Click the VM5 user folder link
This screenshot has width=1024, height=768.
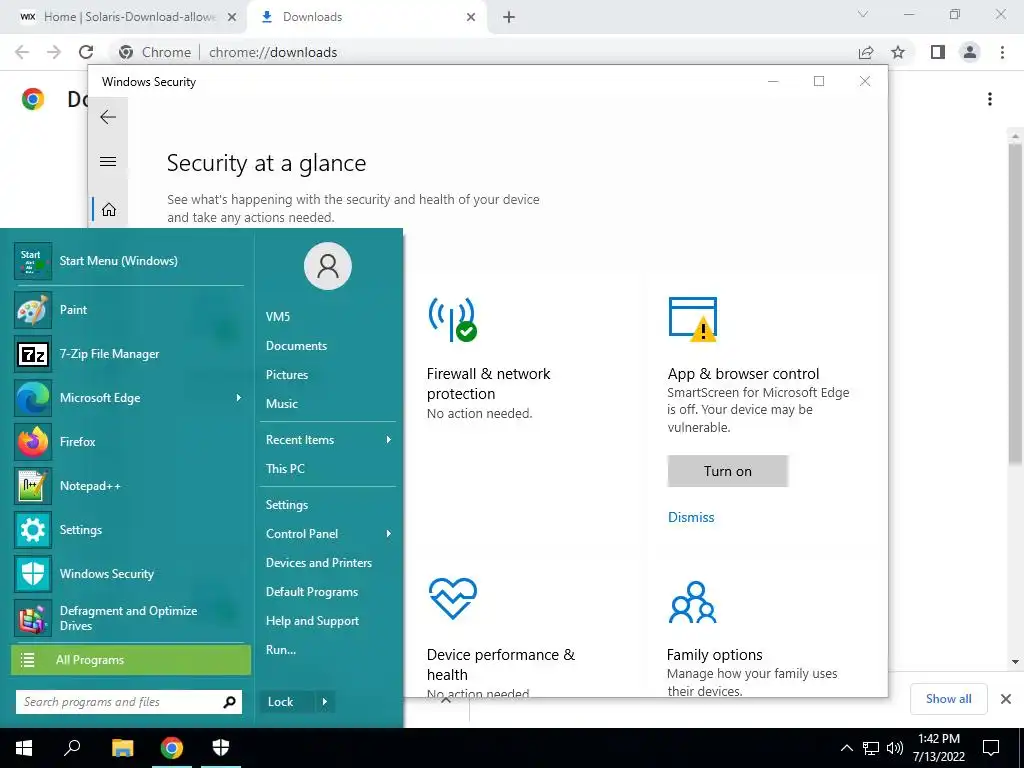point(278,317)
